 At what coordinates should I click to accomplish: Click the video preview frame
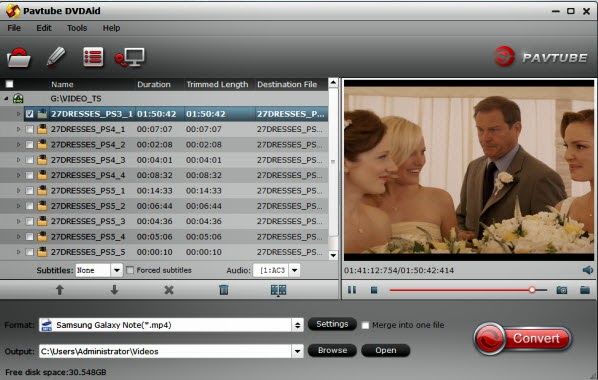tap(469, 170)
